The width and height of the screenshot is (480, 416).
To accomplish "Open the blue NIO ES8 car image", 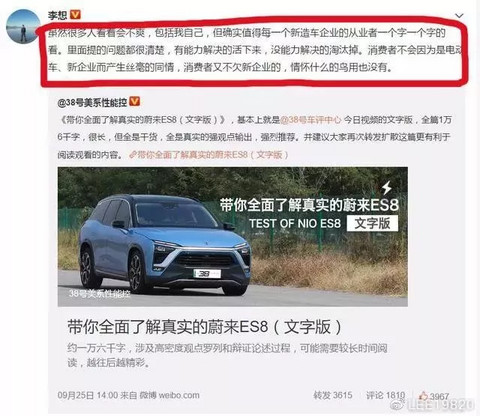I will tap(232, 237).
